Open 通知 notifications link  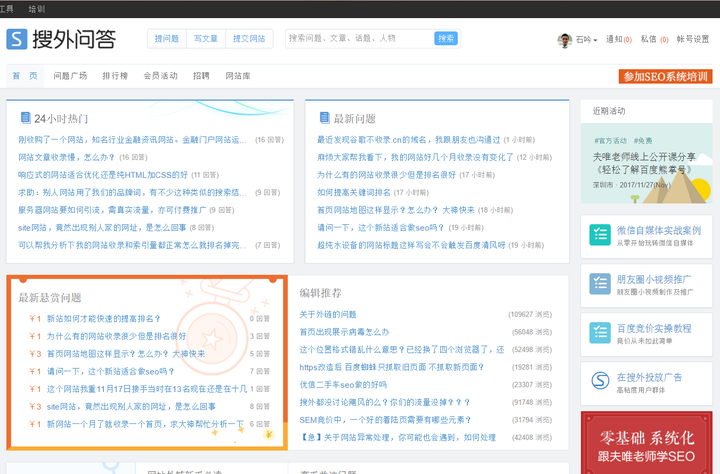tap(619, 40)
